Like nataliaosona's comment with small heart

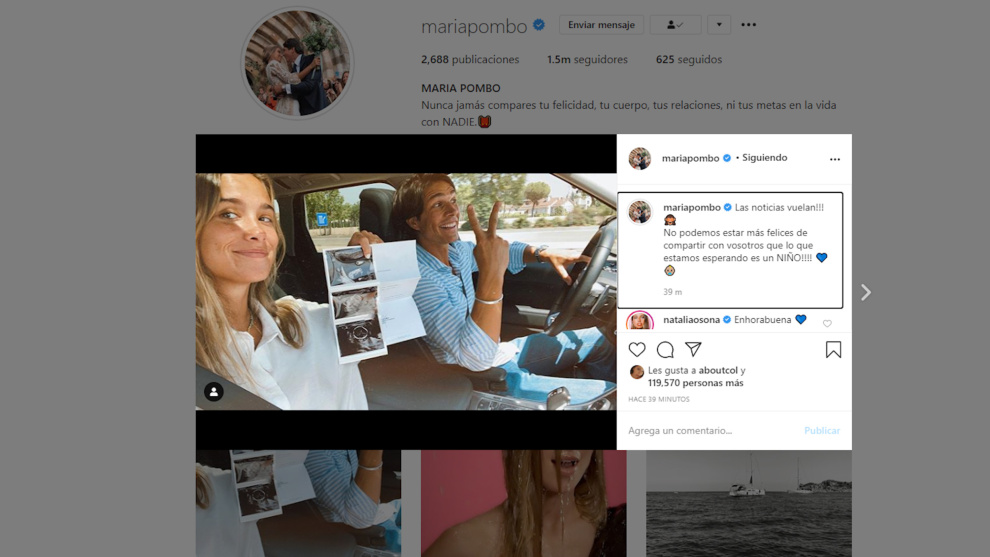coord(827,323)
